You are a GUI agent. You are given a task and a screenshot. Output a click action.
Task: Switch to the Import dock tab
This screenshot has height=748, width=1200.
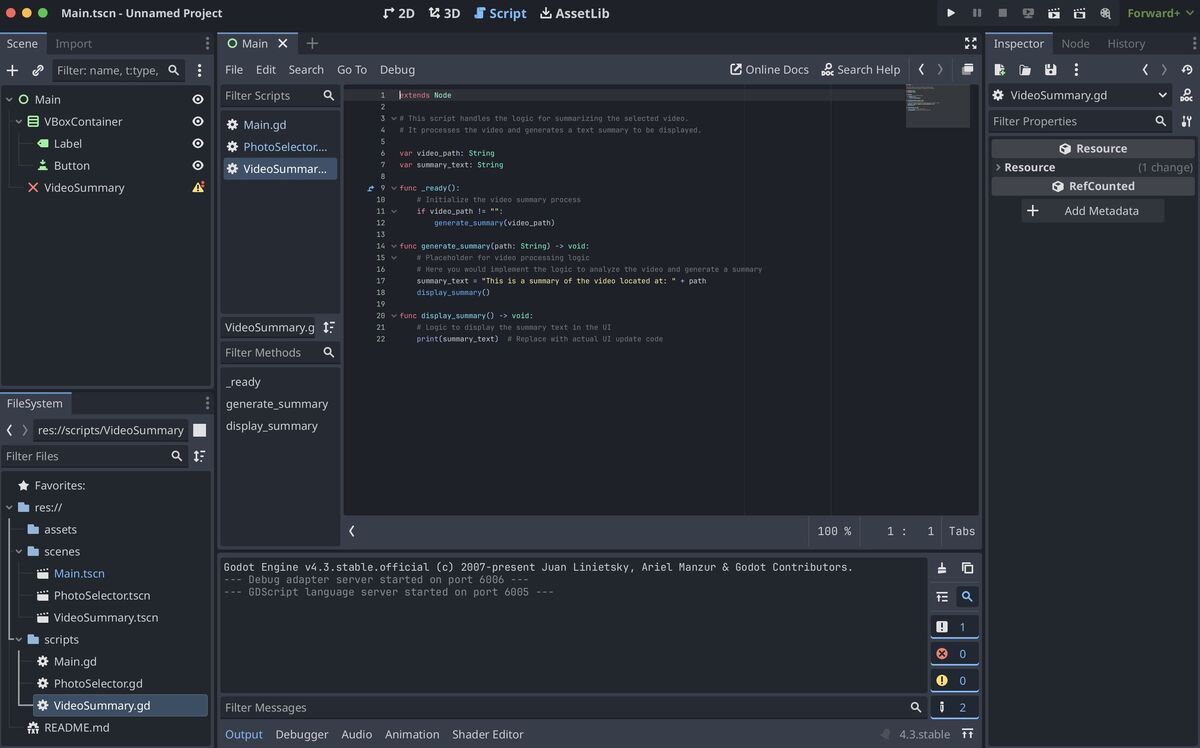73,43
